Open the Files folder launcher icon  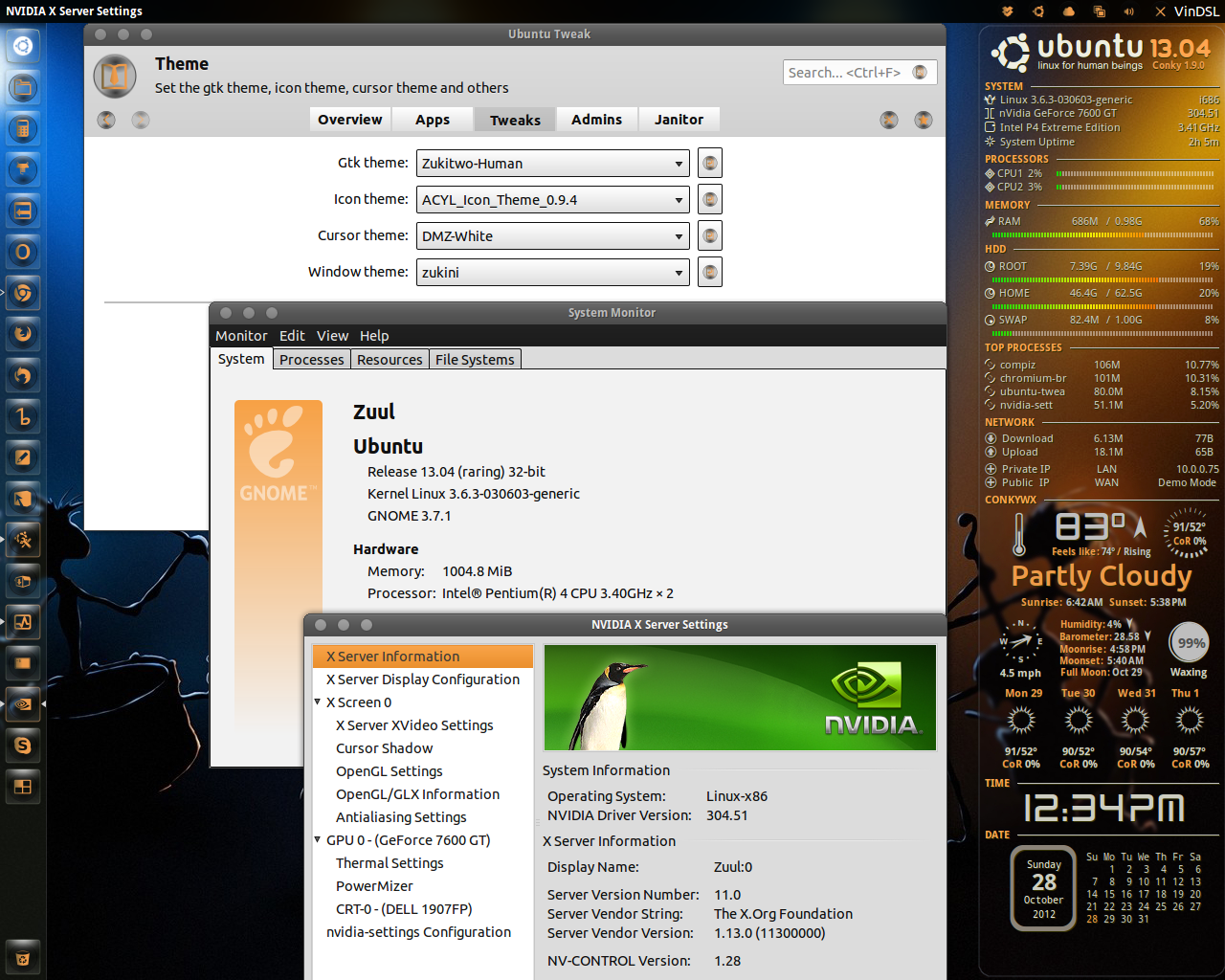click(x=23, y=87)
